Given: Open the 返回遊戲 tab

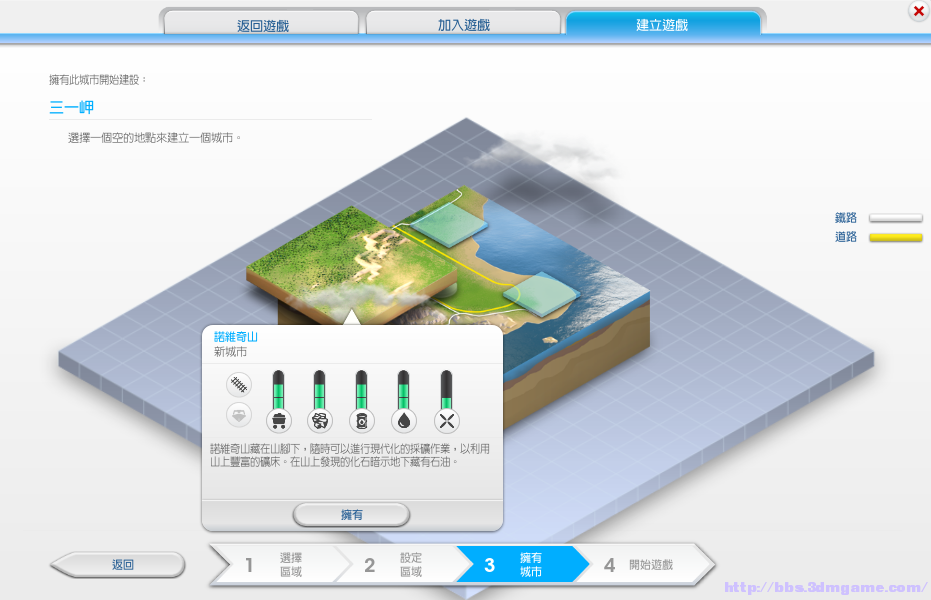Looking at the screenshot, I should click(x=262, y=24).
